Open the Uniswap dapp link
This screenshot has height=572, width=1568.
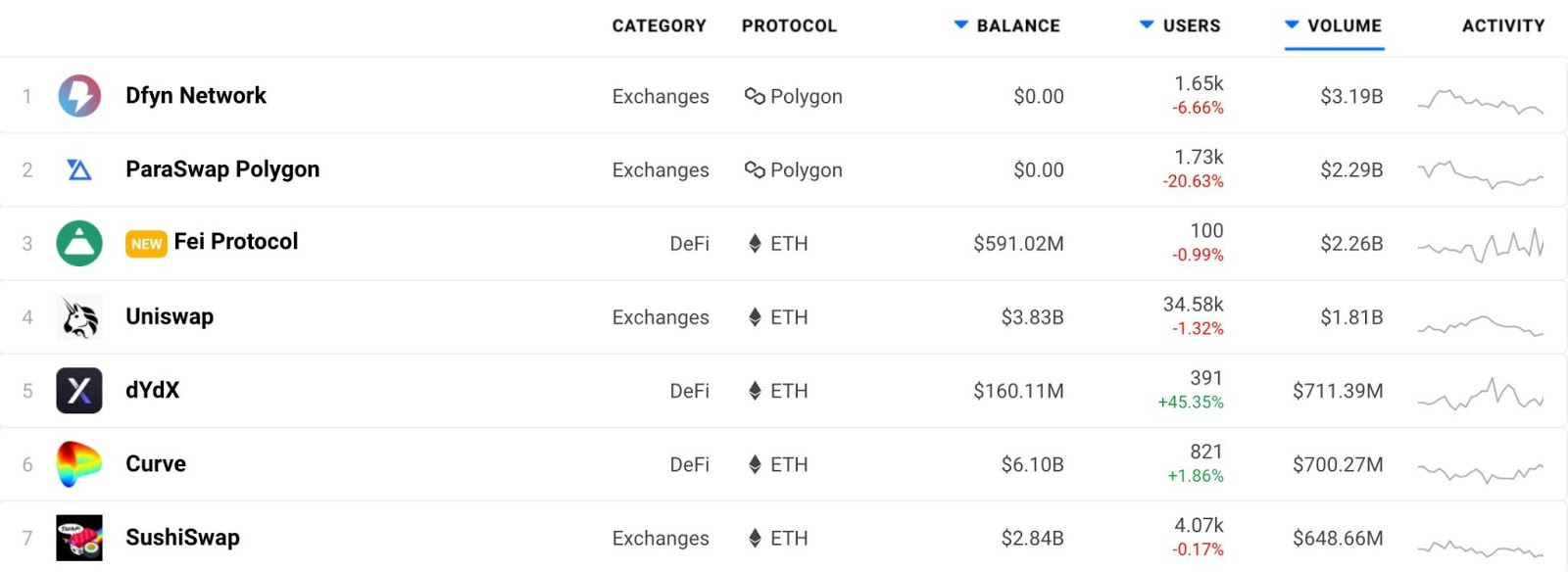170,316
